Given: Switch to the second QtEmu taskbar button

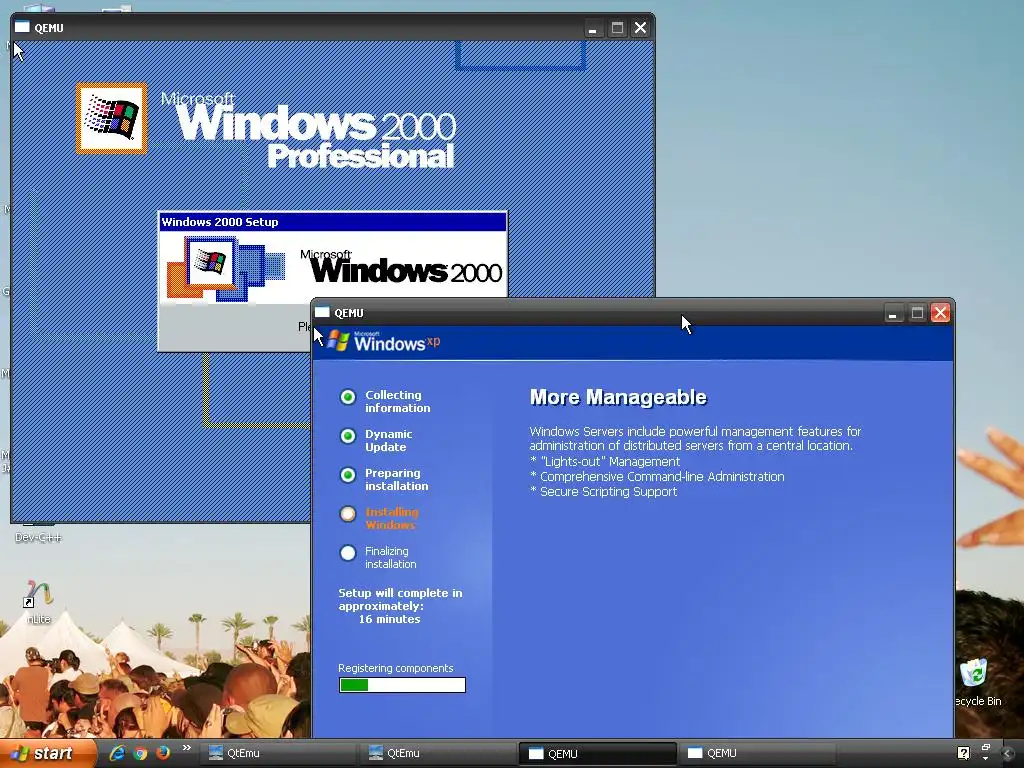Looking at the screenshot, I should tap(436, 753).
